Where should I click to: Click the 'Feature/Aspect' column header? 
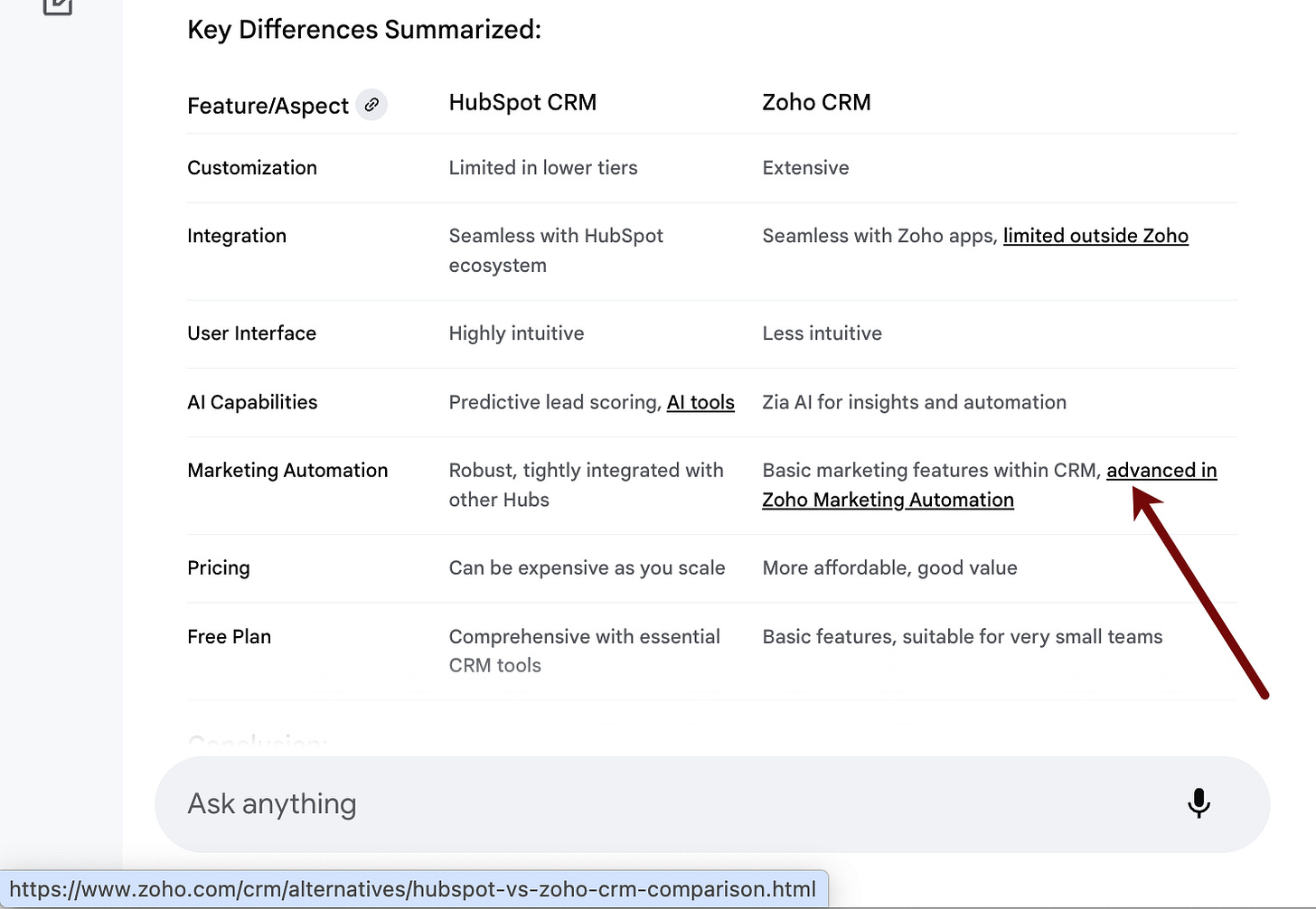pos(268,106)
